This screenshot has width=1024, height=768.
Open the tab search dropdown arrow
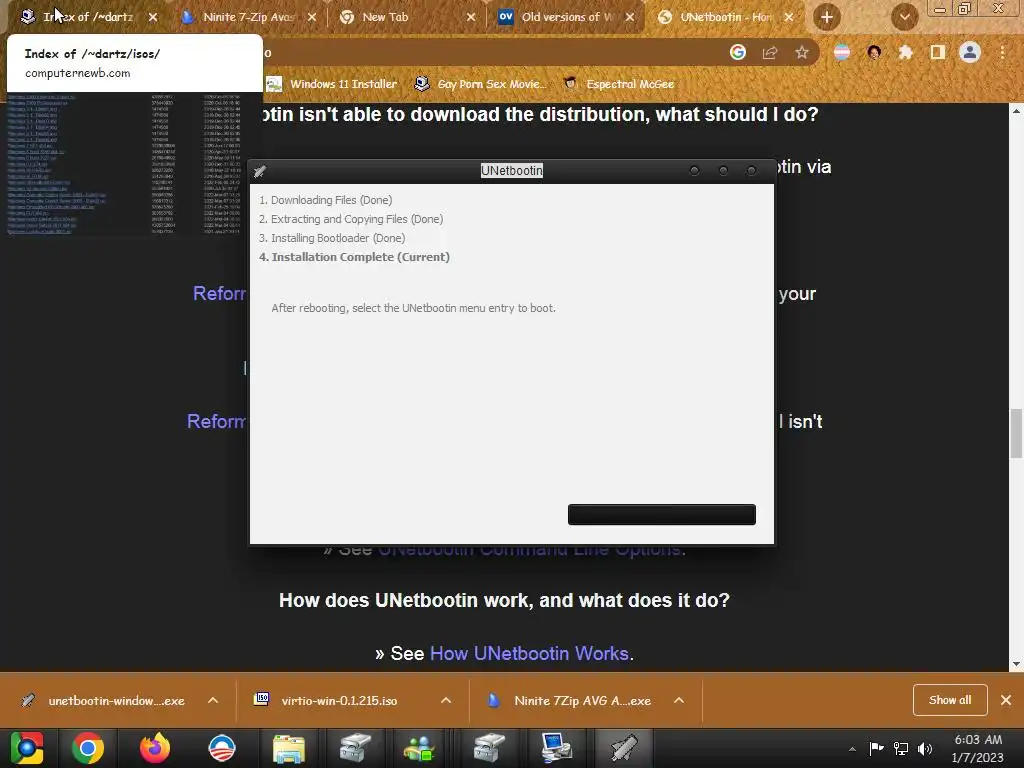pos(904,17)
